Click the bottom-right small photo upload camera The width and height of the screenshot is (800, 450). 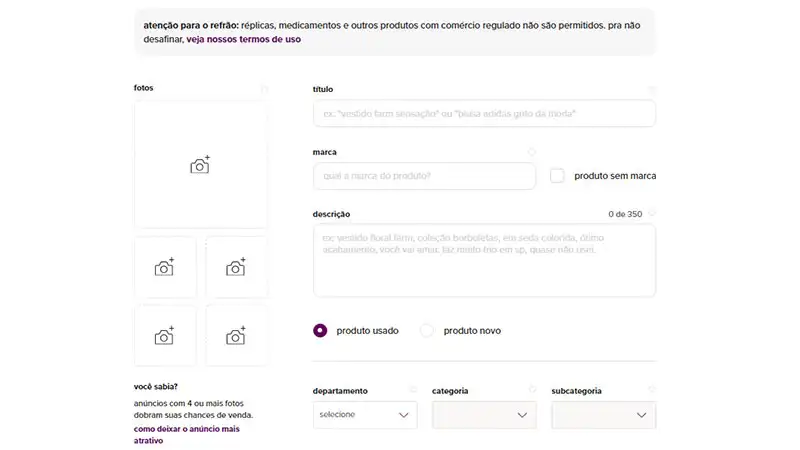pyautogui.click(x=236, y=336)
